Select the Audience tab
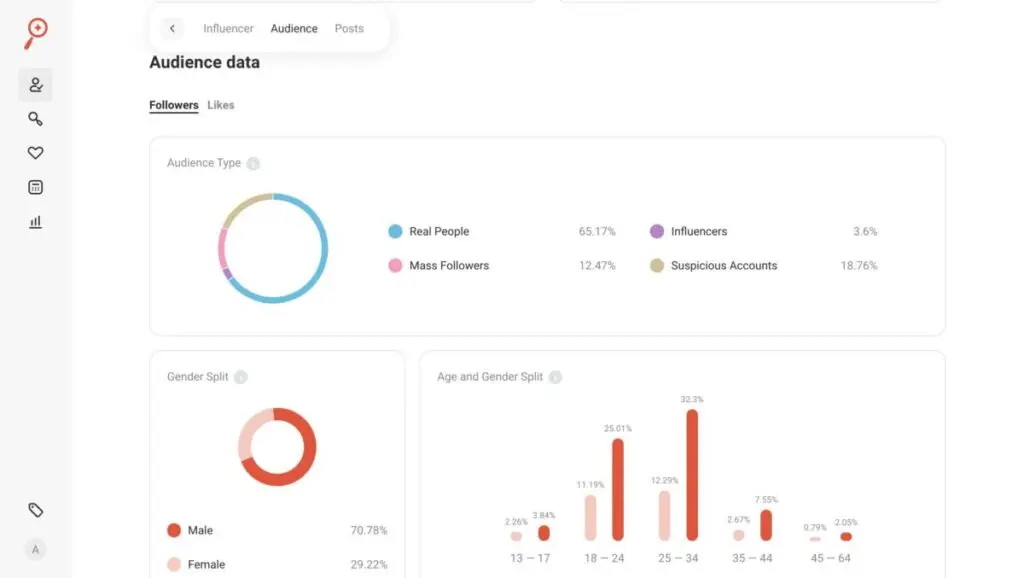 pyautogui.click(x=294, y=29)
